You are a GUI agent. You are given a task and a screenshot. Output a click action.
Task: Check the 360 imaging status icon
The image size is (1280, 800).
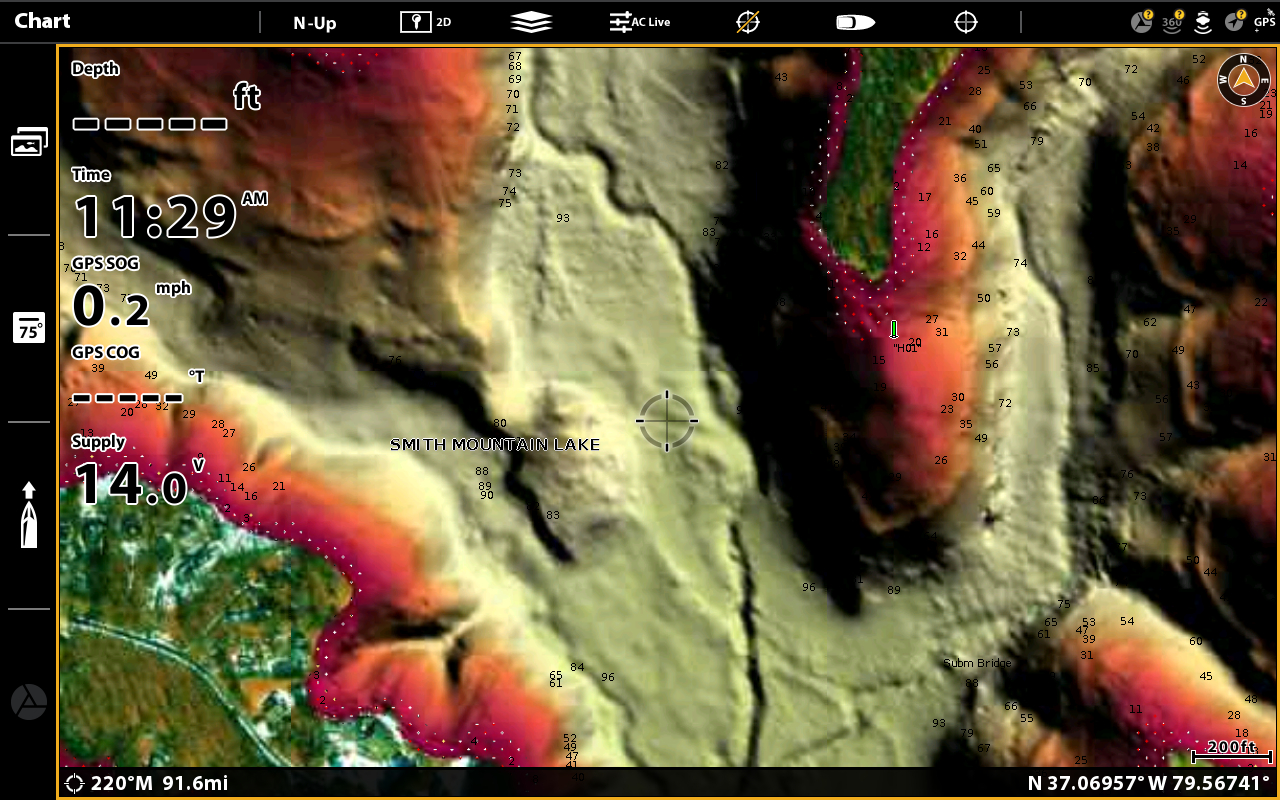point(1173,21)
